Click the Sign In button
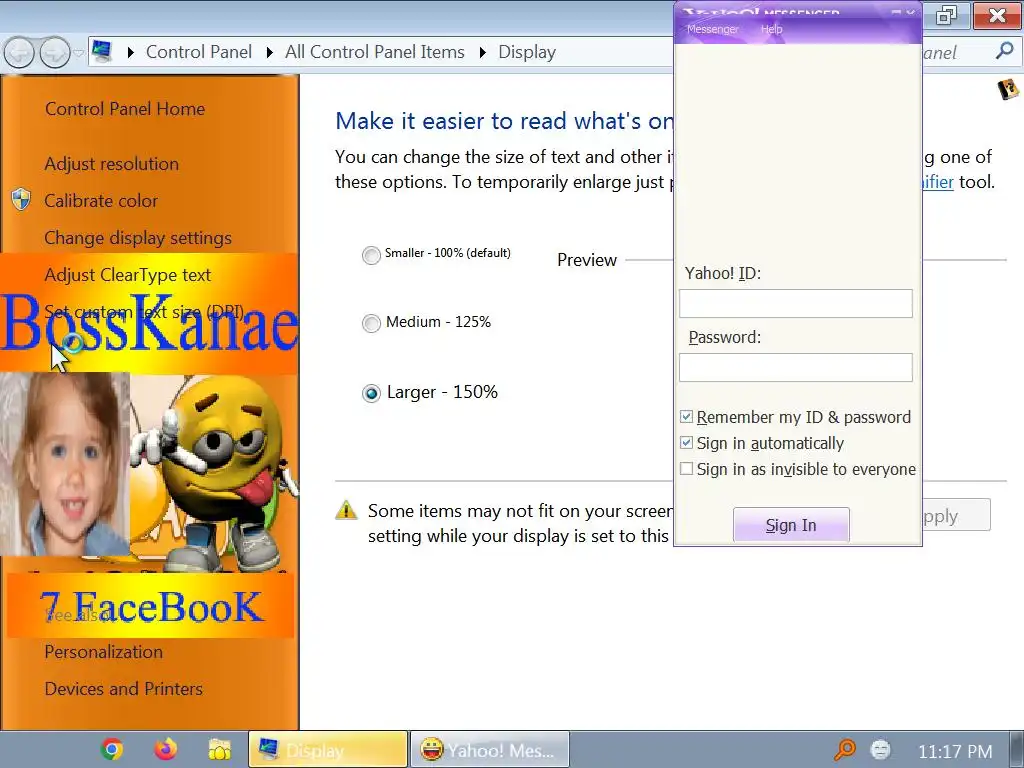The image size is (1024, 768). (791, 524)
